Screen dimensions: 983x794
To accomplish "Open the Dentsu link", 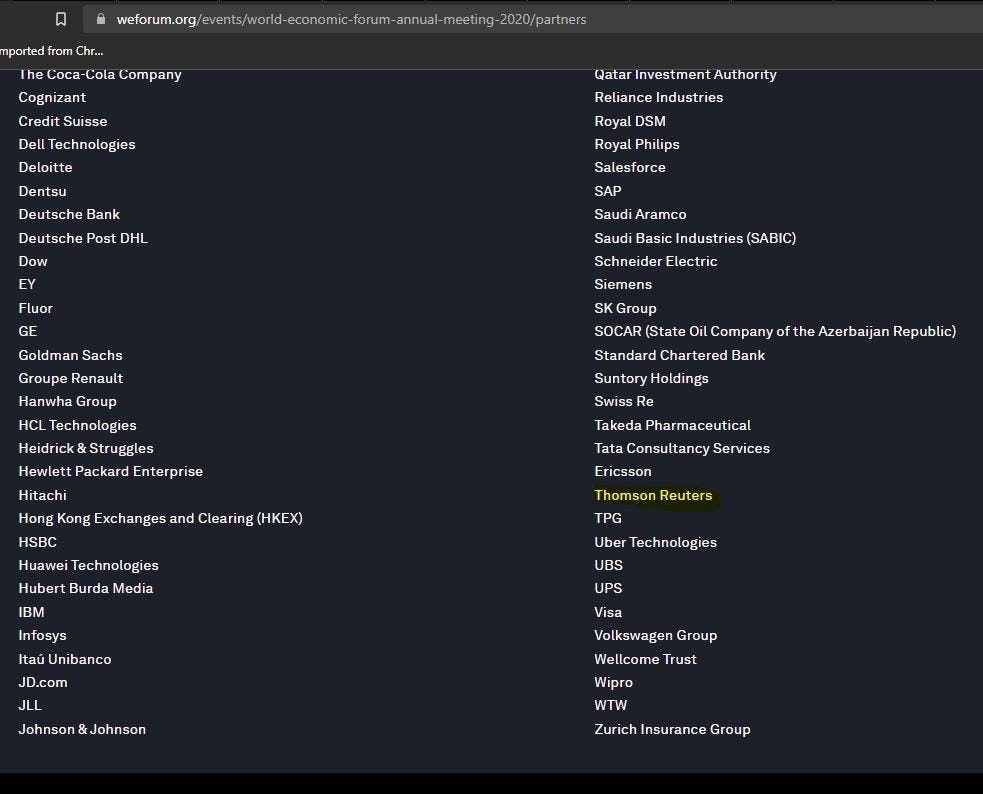I will (42, 191).
